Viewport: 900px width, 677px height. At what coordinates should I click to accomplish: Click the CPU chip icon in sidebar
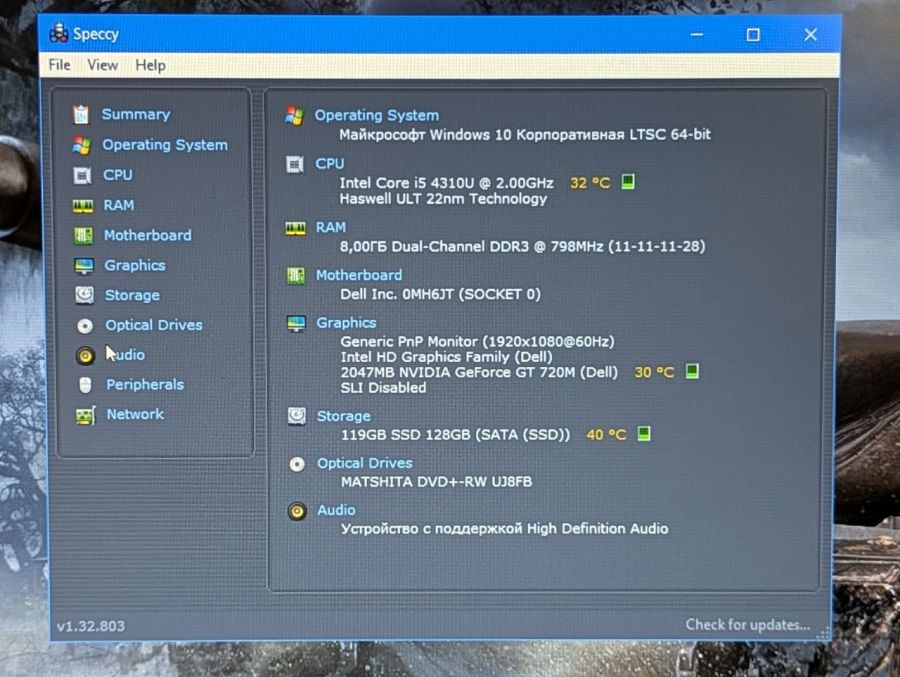pos(82,175)
